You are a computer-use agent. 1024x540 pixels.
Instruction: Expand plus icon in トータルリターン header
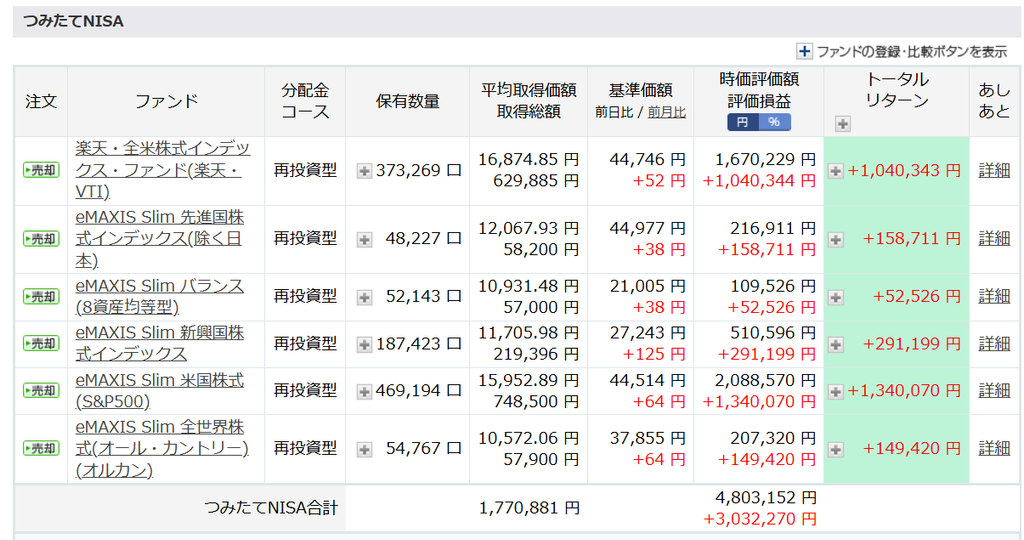click(x=842, y=123)
